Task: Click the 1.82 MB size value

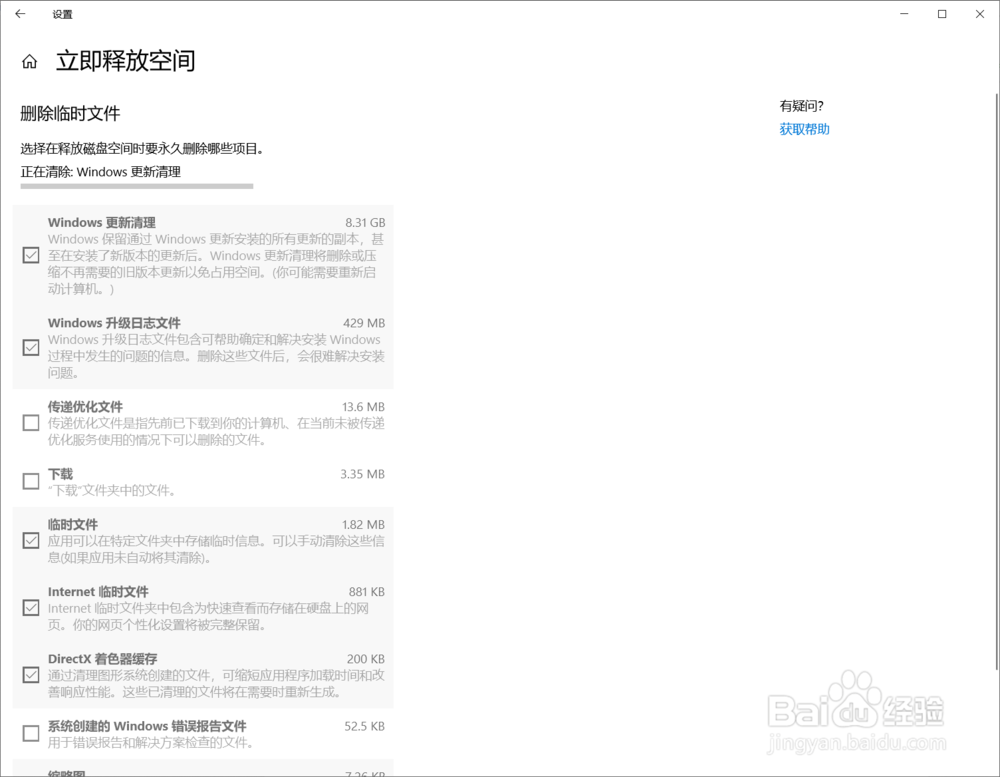Action: tap(363, 524)
